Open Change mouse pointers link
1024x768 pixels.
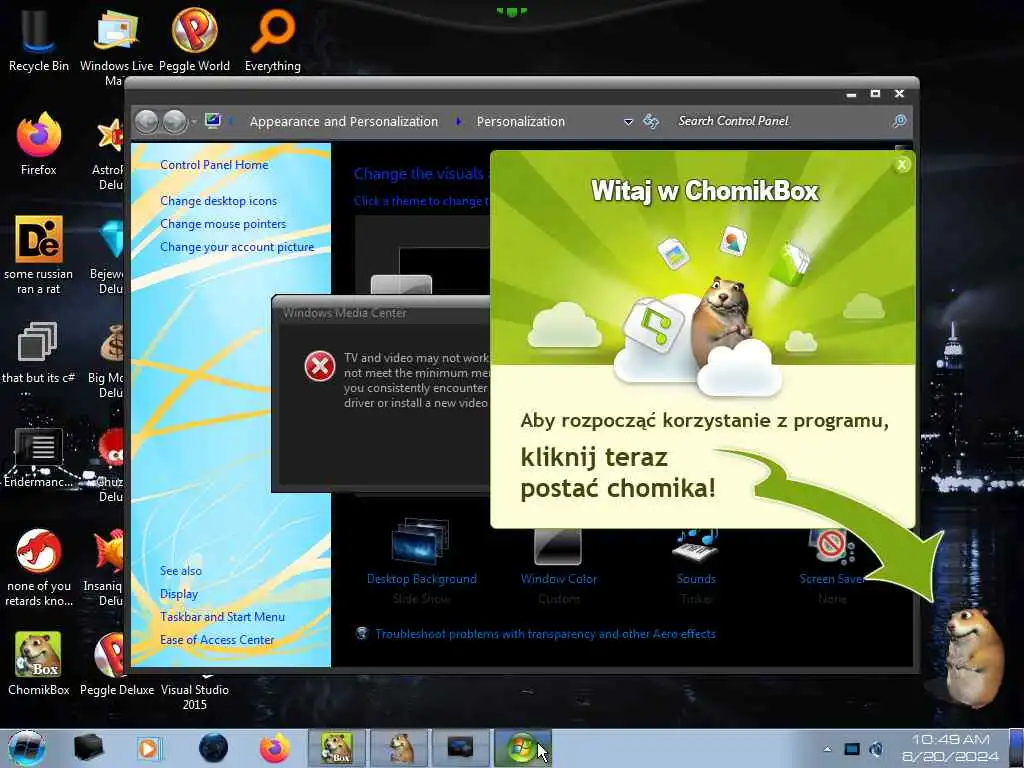223,224
